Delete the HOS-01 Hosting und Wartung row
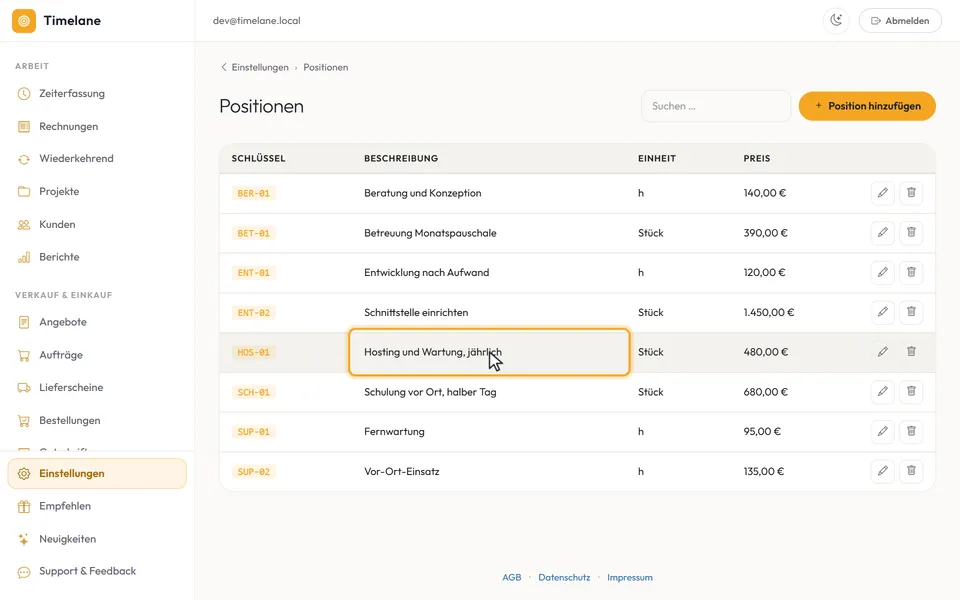The width and height of the screenshot is (960, 600). click(911, 351)
